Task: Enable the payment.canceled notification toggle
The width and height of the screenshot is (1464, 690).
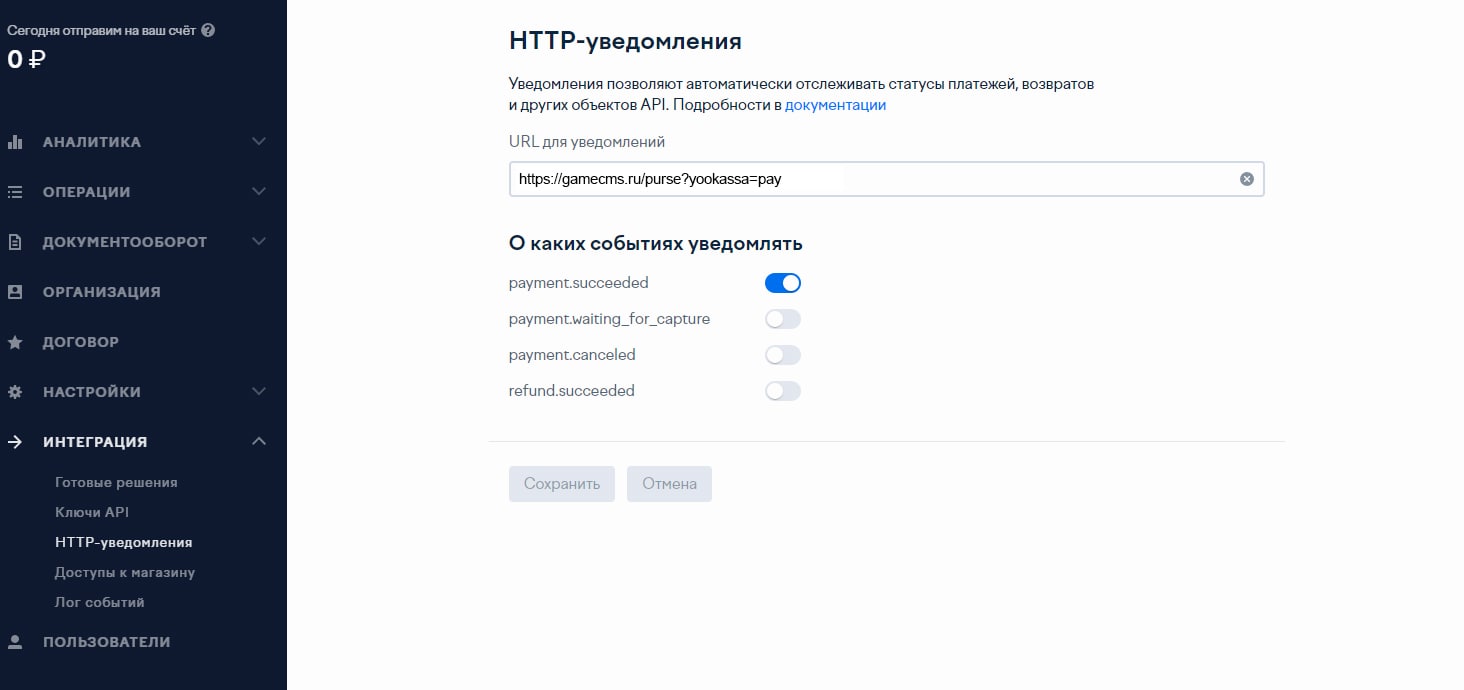Action: (x=783, y=355)
